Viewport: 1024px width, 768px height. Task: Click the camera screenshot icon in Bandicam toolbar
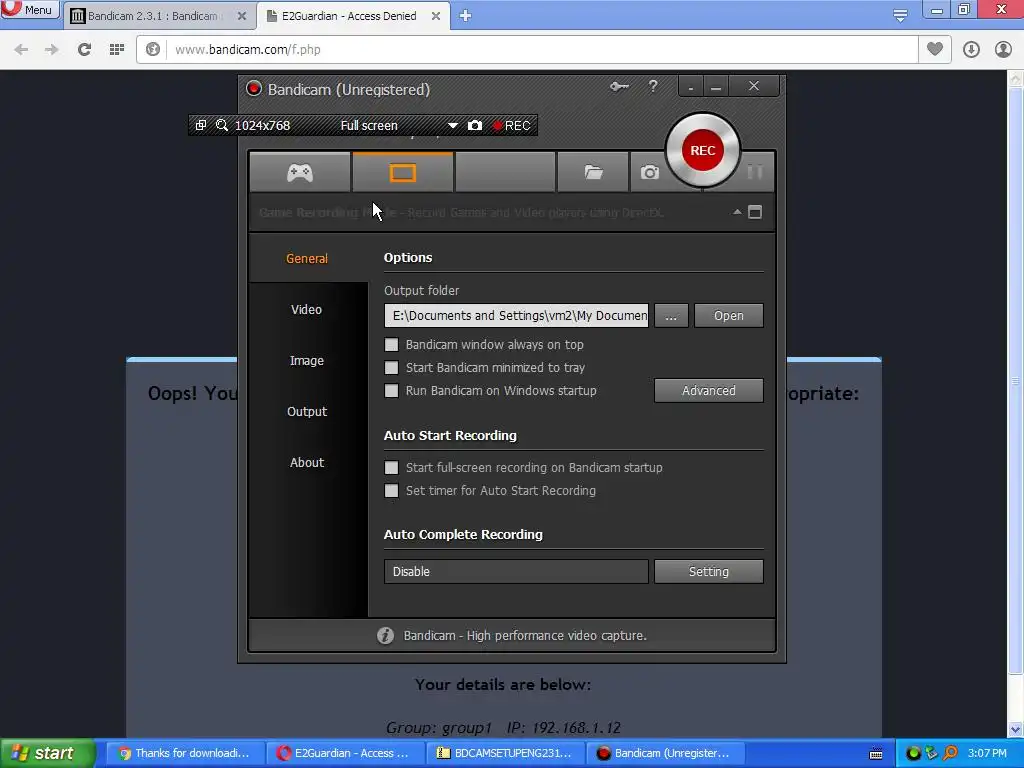[x=649, y=172]
